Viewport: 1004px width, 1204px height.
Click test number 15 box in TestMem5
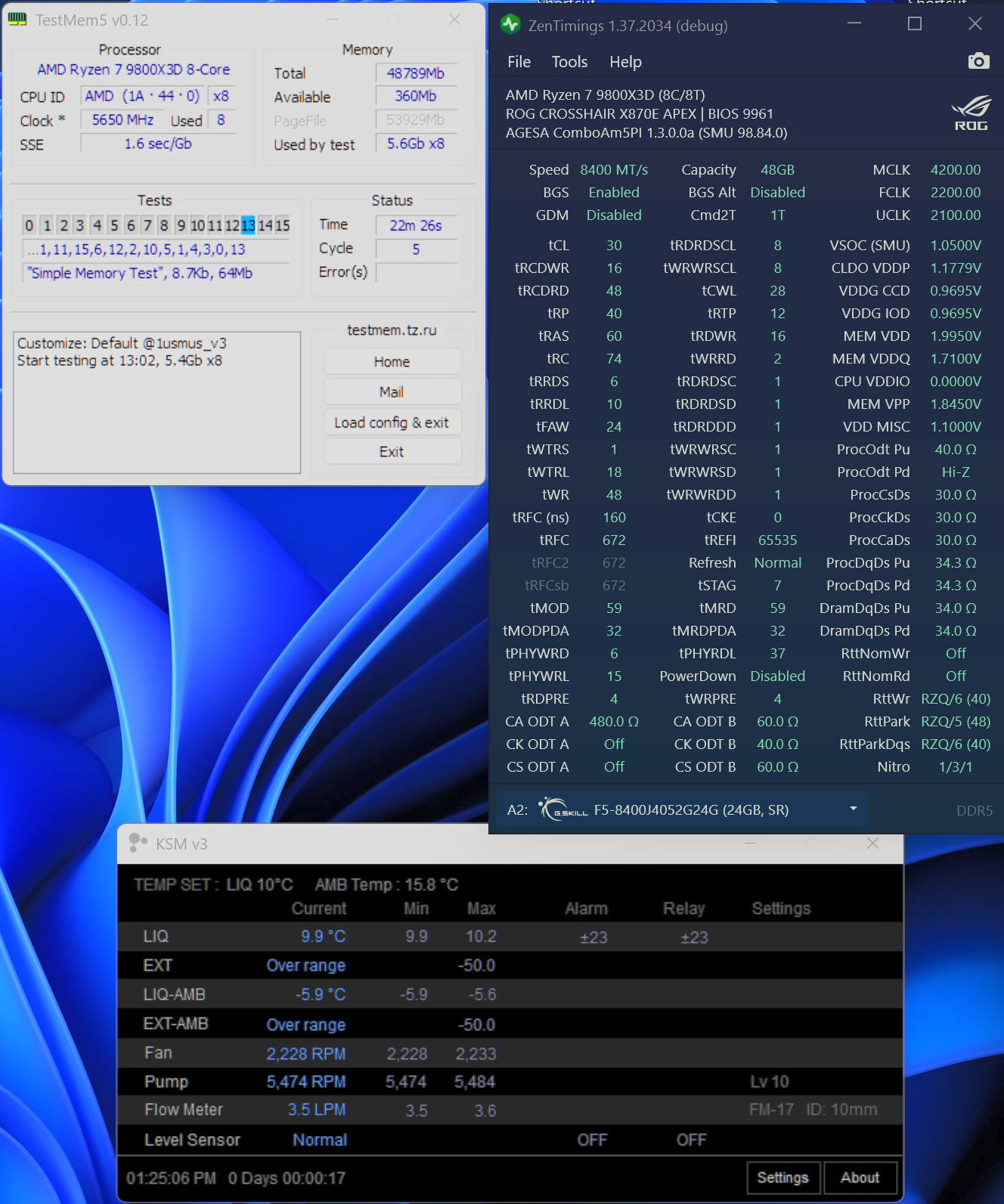click(282, 225)
